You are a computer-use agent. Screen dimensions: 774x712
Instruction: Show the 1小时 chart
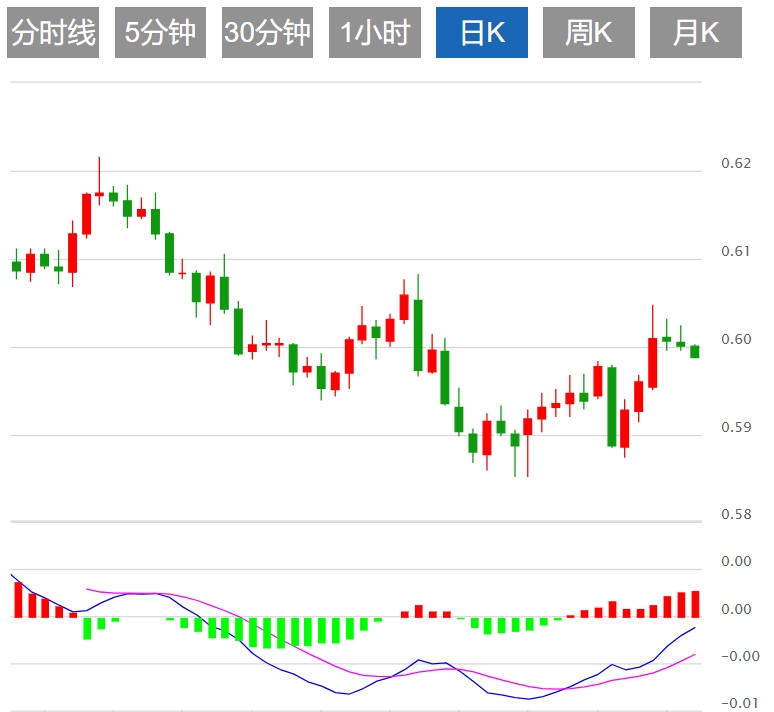coord(375,33)
